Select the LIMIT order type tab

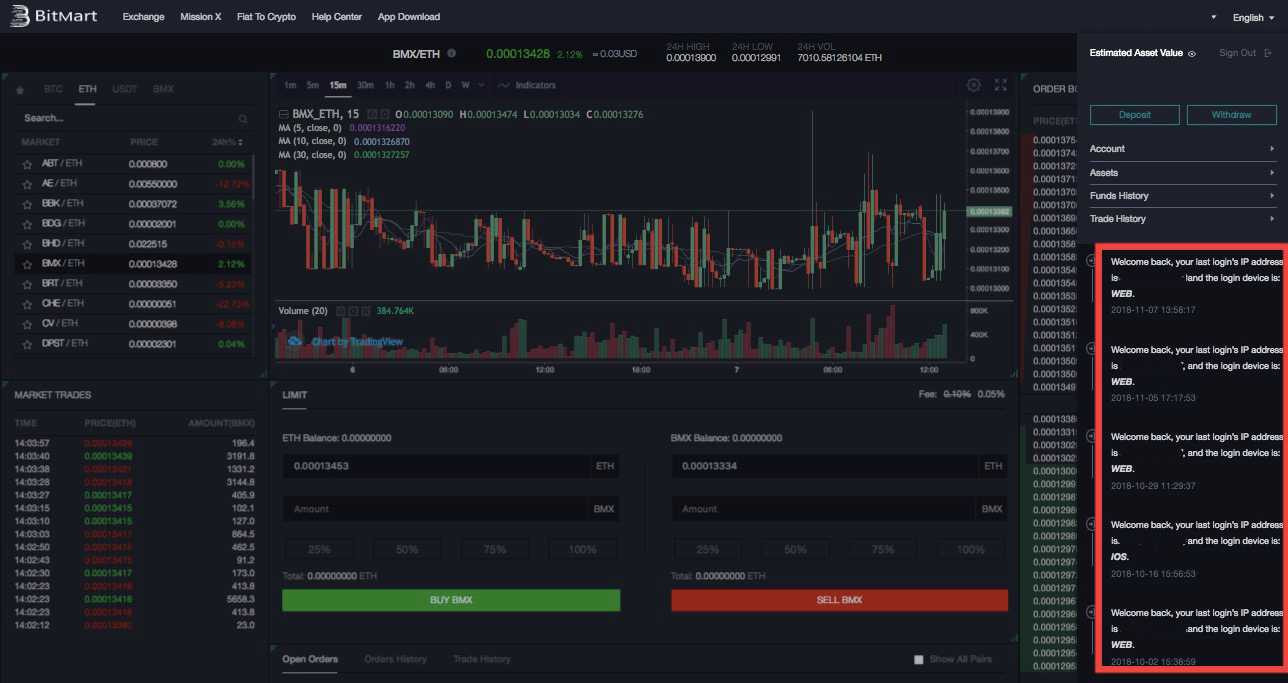coord(295,395)
